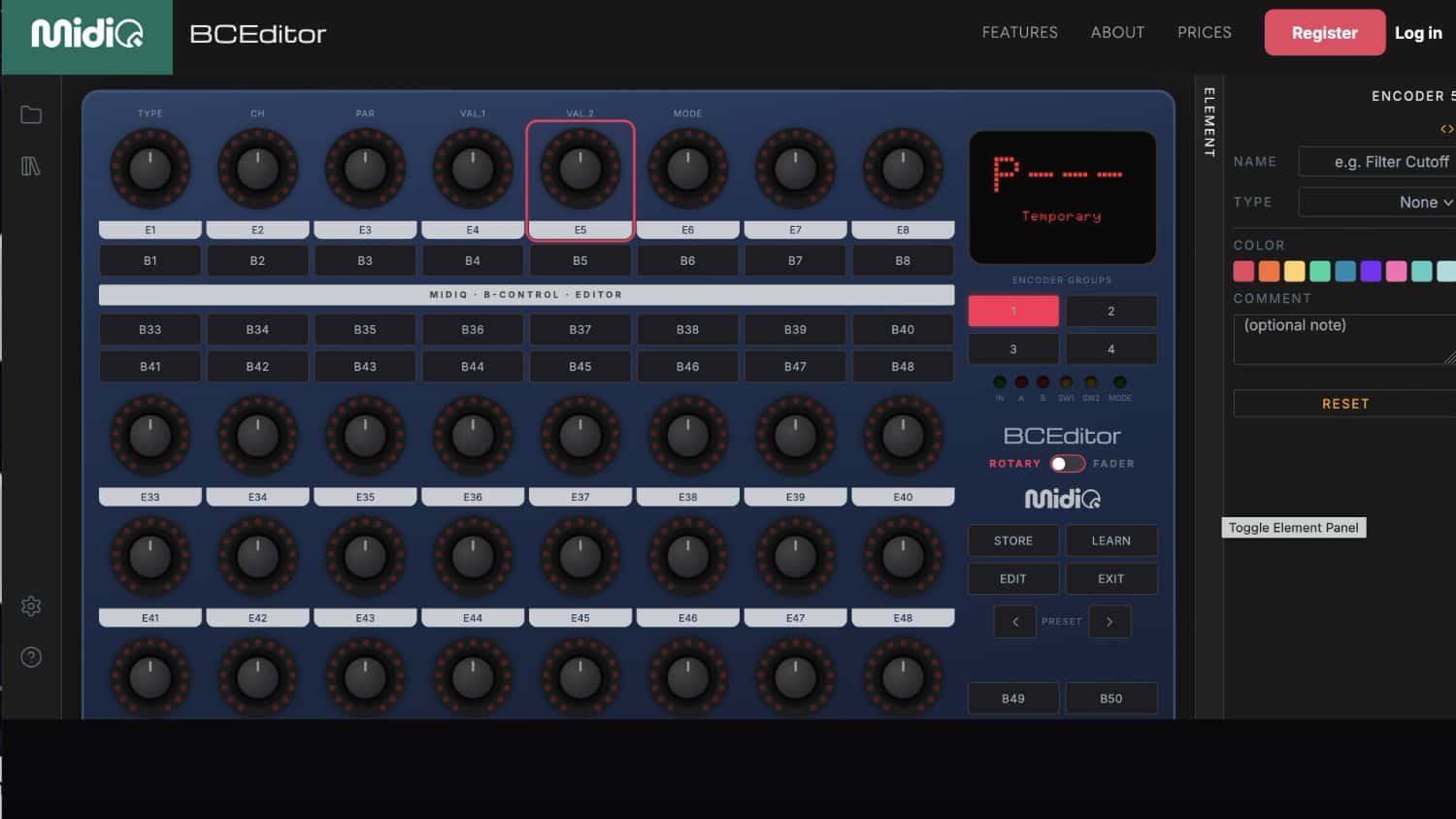This screenshot has height=819, width=1456.
Task: Click button B44
Action: pyautogui.click(x=473, y=367)
